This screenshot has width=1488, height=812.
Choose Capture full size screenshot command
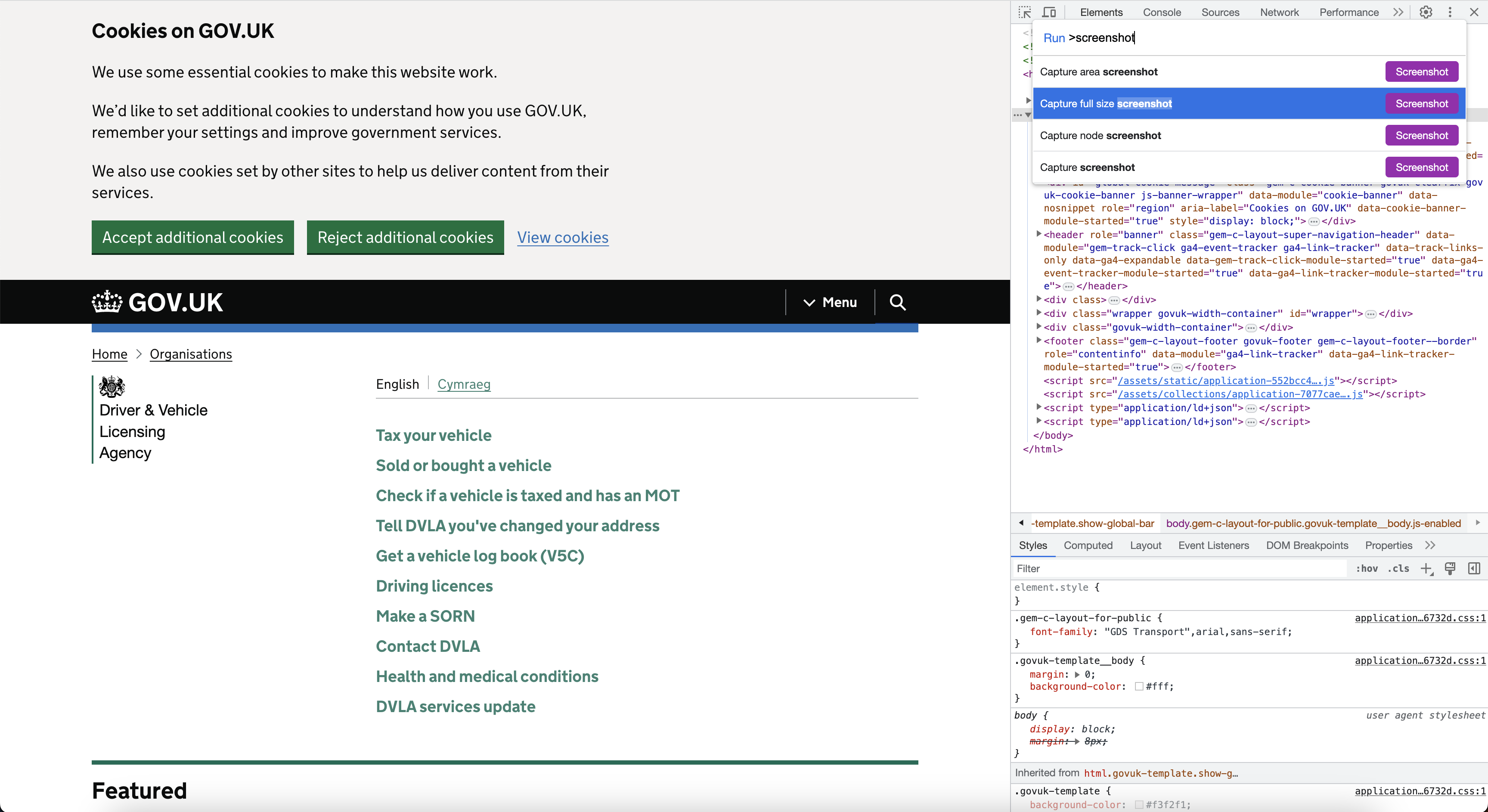pos(1249,103)
